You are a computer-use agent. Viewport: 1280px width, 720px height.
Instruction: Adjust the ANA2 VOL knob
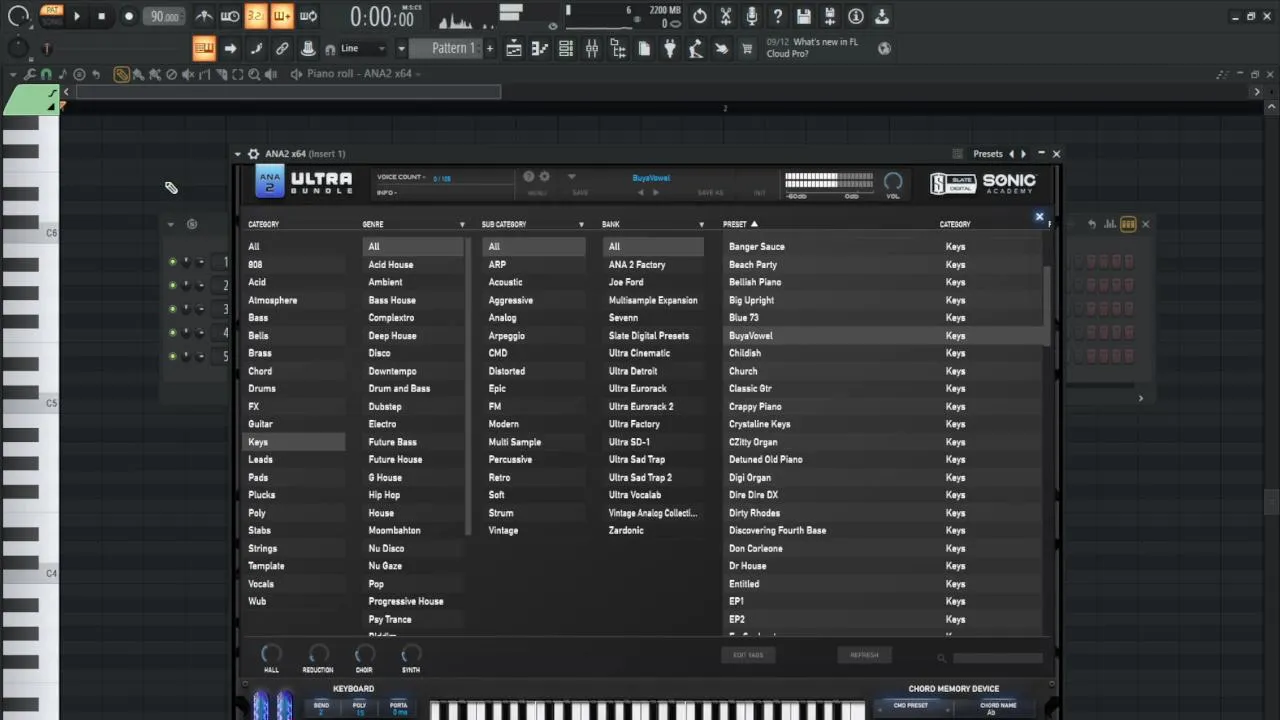click(x=893, y=181)
